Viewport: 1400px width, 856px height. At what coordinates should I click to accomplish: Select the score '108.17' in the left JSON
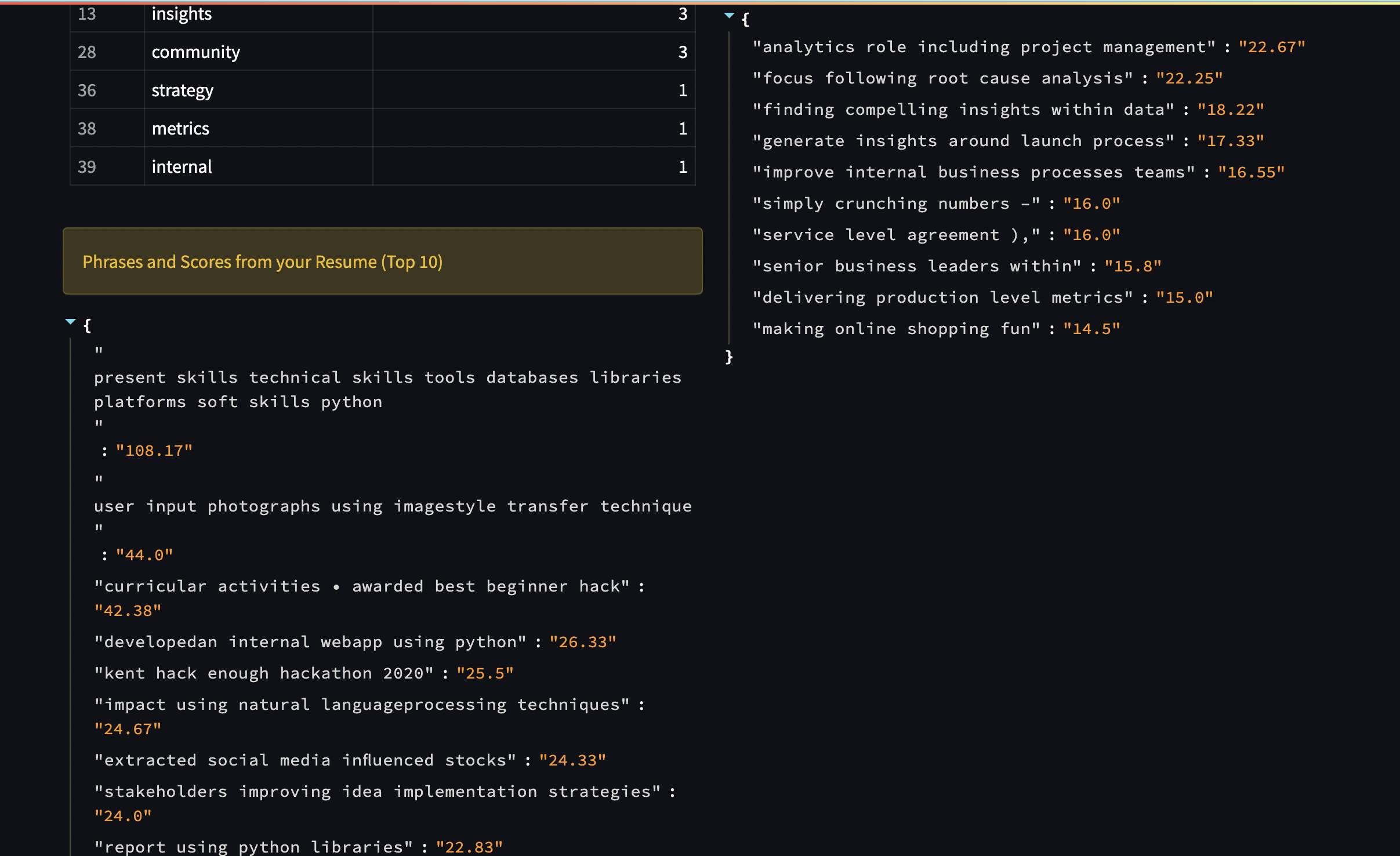pyautogui.click(x=154, y=450)
